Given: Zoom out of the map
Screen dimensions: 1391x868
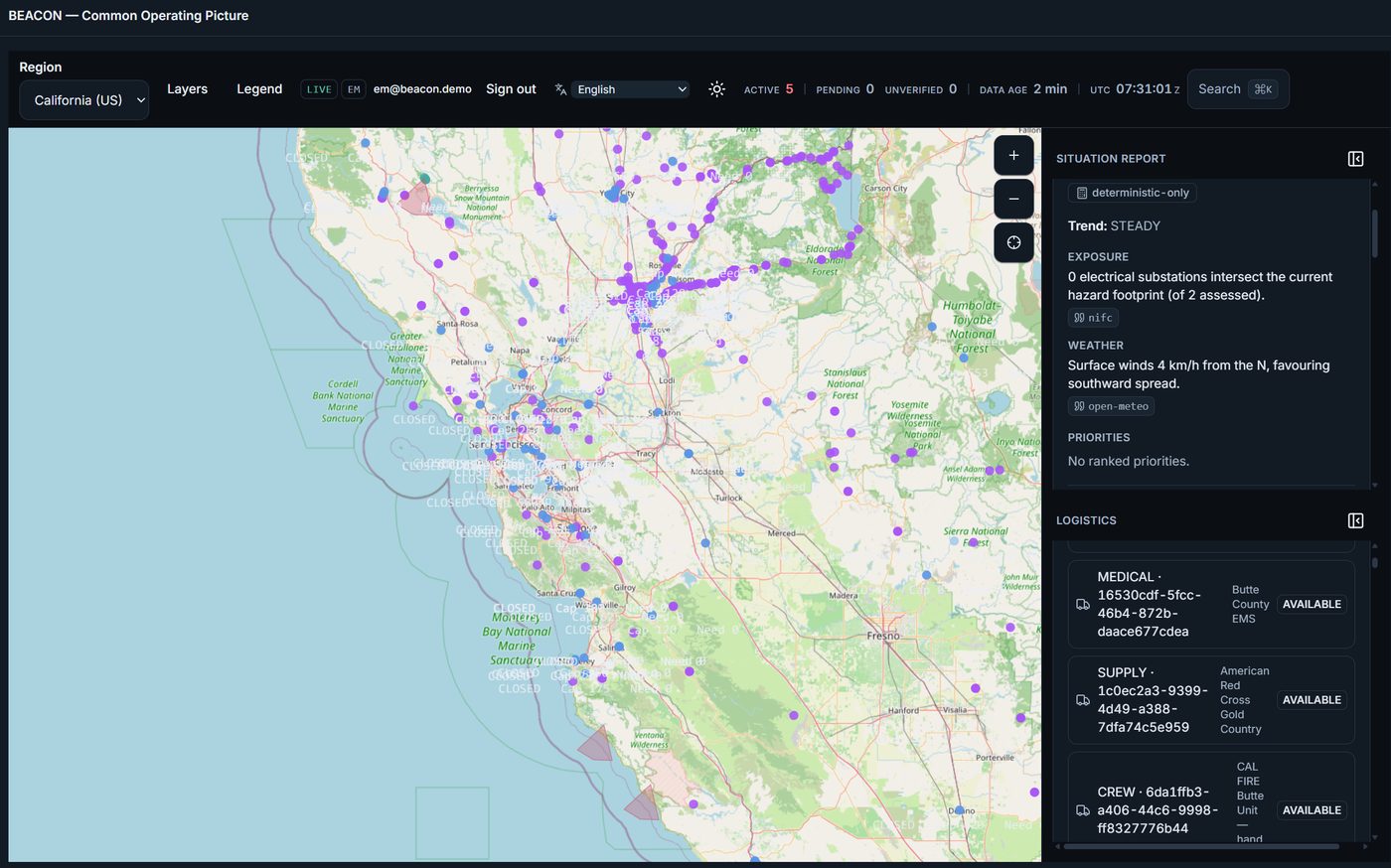Looking at the screenshot, I should coord(1013,199).
